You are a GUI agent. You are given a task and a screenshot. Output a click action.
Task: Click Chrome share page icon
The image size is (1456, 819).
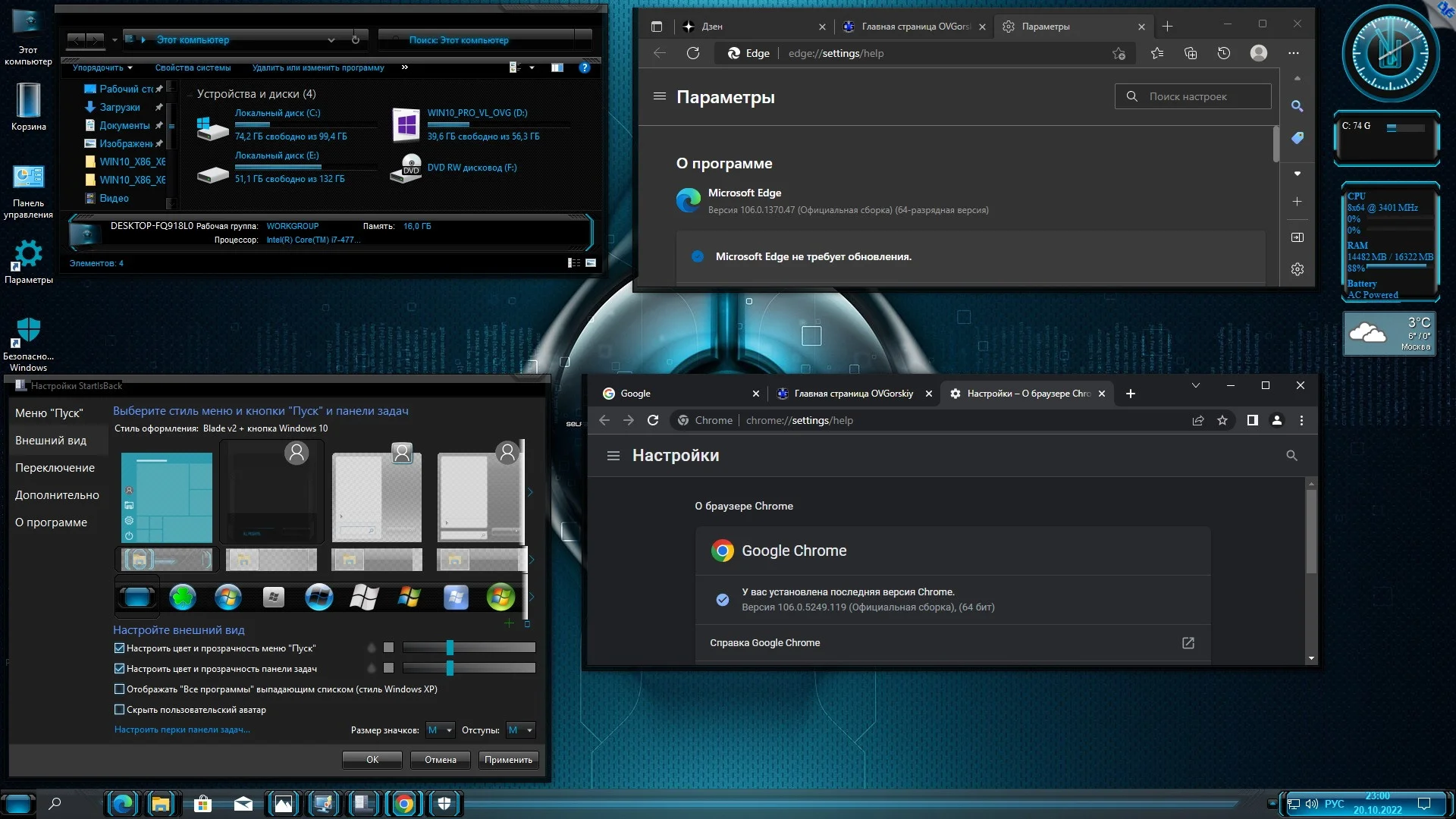click(x=1198, y=420)
